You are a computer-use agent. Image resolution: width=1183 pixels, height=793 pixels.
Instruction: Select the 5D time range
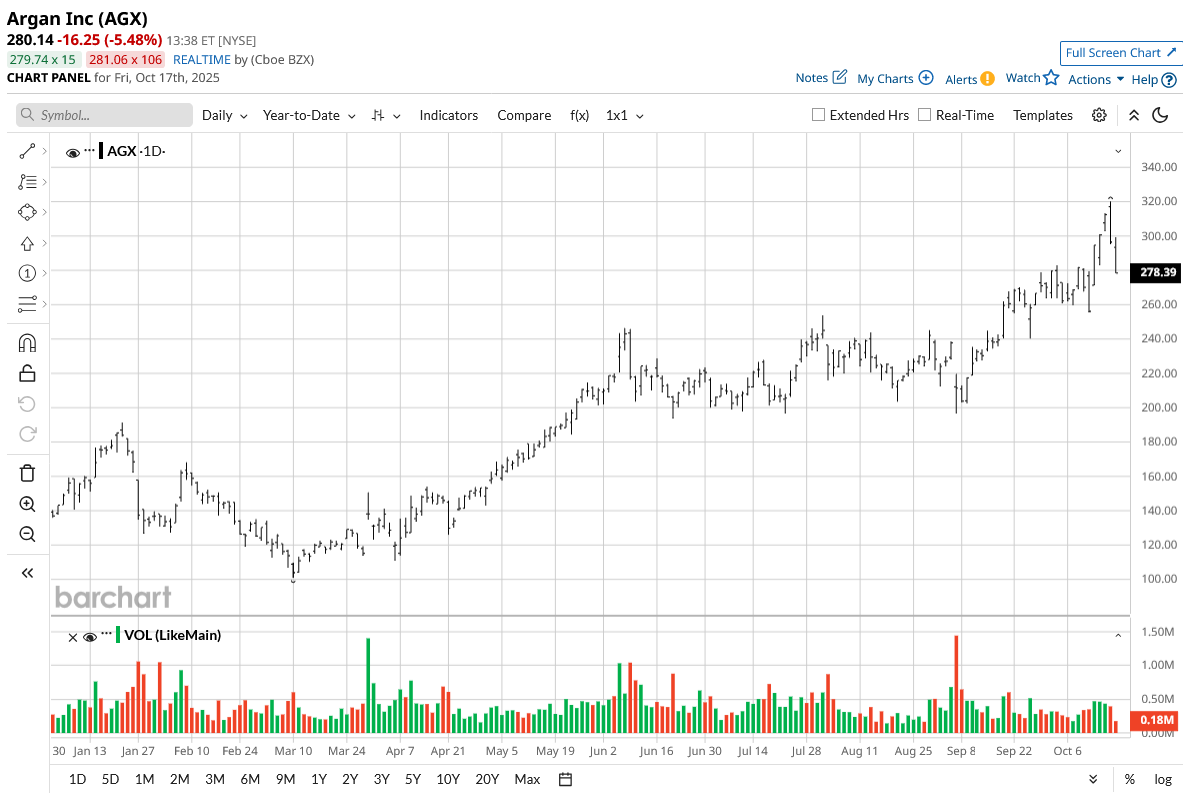tap(110, 779)
